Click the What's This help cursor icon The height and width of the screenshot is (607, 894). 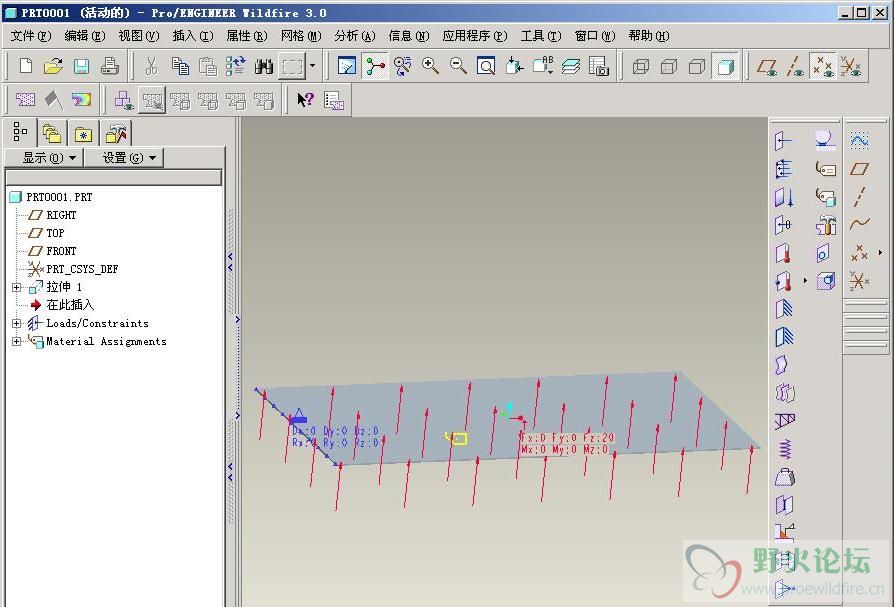click(x=306, y=100)
